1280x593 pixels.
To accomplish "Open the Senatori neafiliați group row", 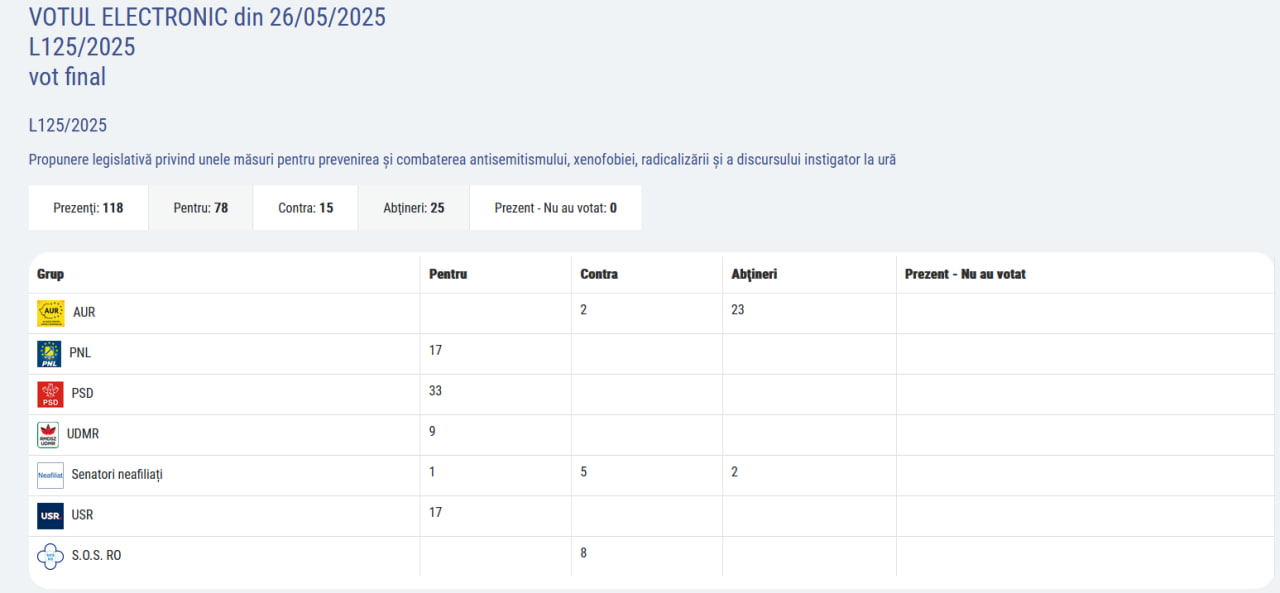I will pos(117,474).
